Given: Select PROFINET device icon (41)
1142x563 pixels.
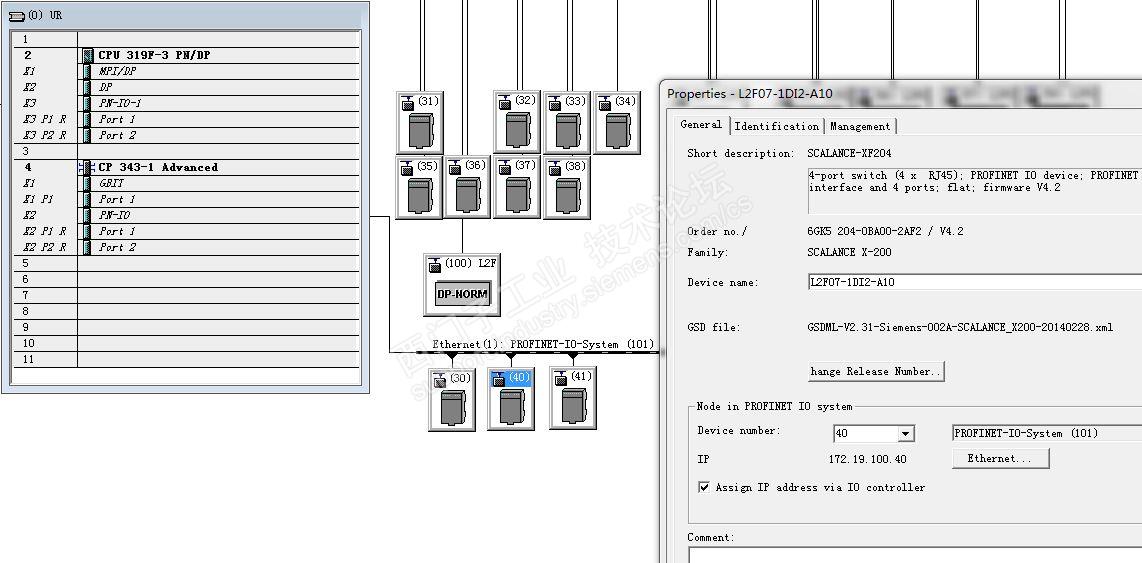Looking at the screenshot, I should [573, 400].
